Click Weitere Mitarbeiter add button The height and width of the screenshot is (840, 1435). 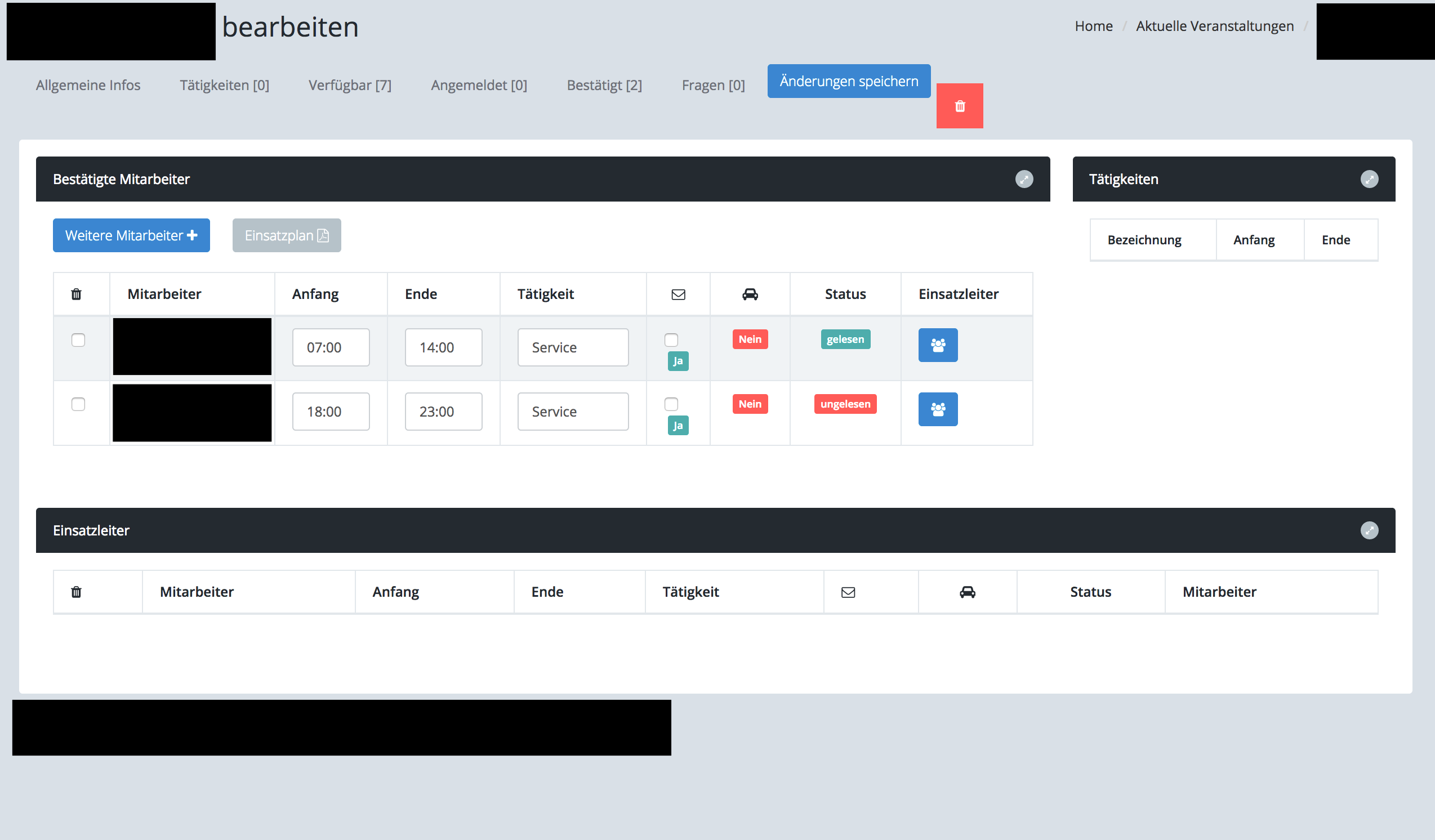131,235
